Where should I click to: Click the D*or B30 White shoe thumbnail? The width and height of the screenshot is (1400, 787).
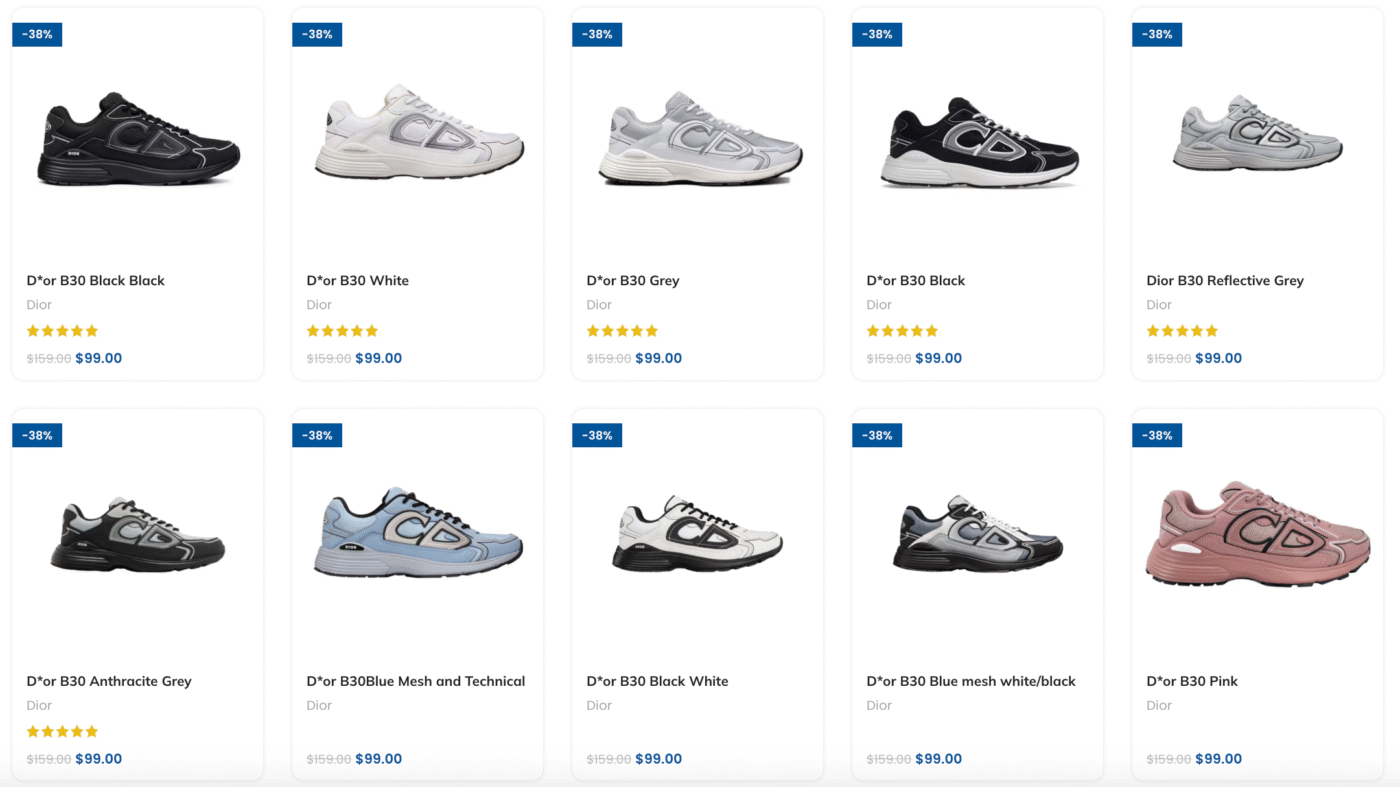419,133
